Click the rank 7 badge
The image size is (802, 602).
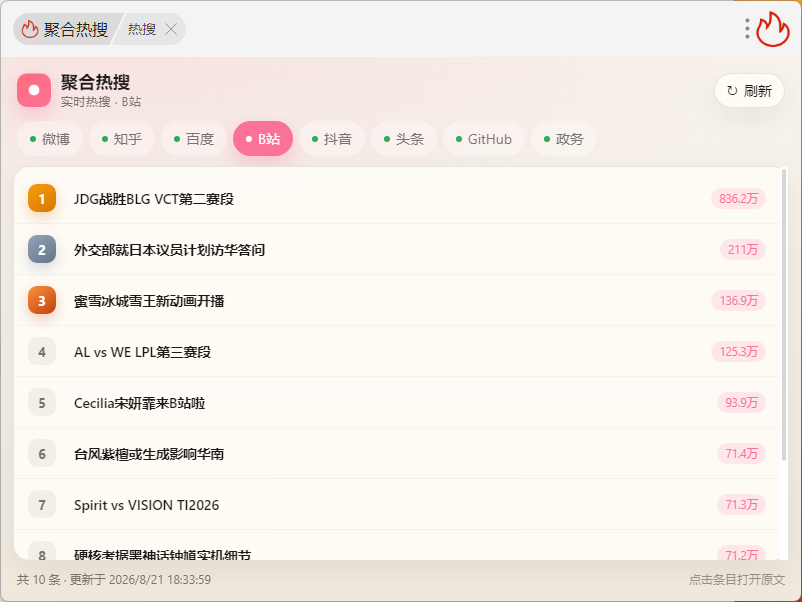pyautogui.click(x=42, y=505)
